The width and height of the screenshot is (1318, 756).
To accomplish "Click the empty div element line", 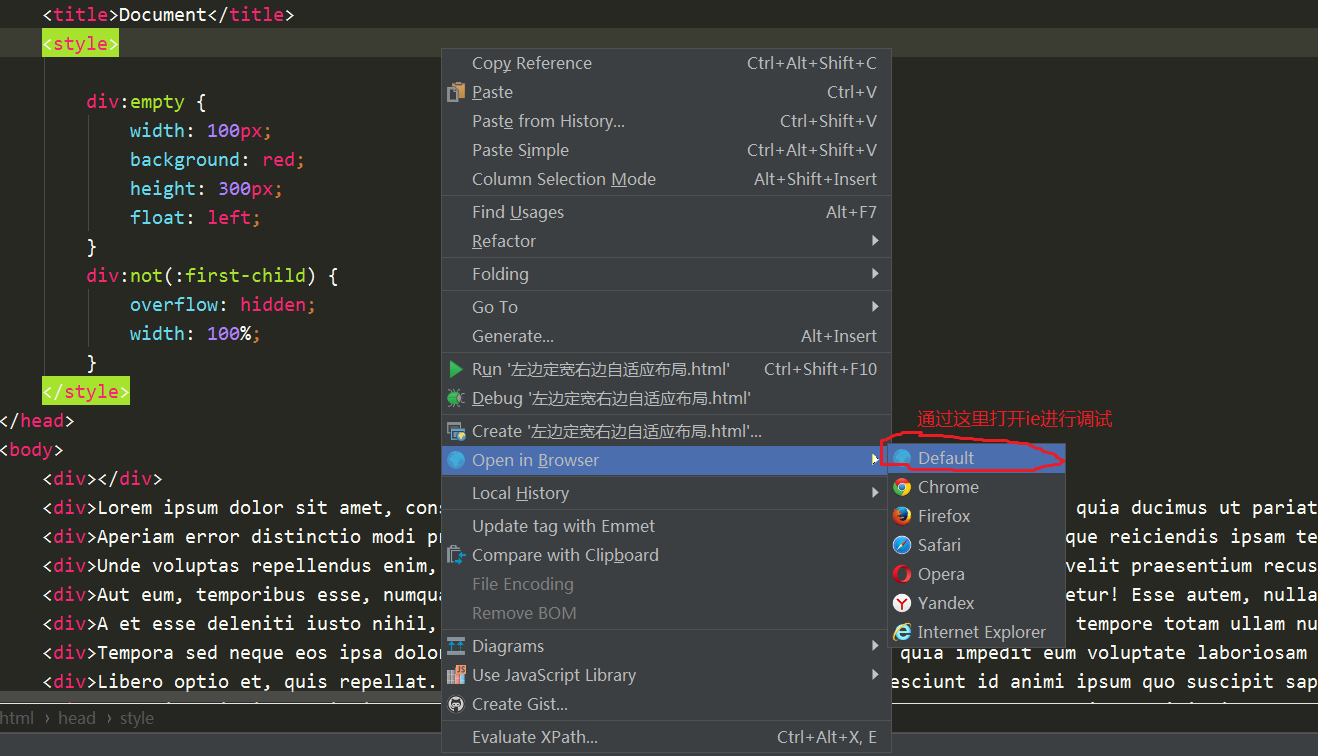I will (x=102, y=479).
